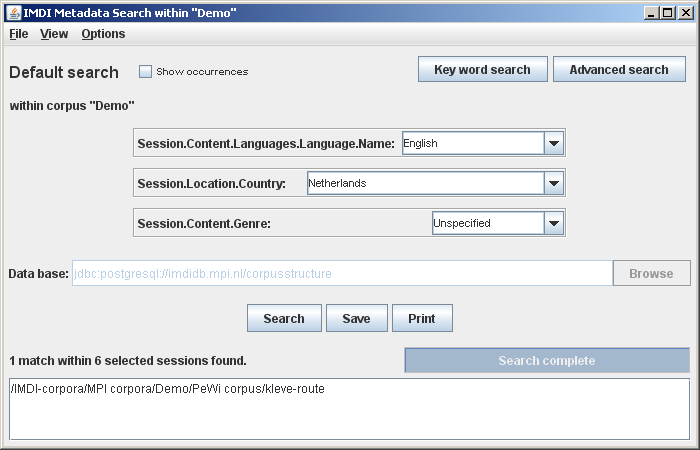
Task: Expand the Genre dropdown set to Unspecified
Action: (554, 223)
